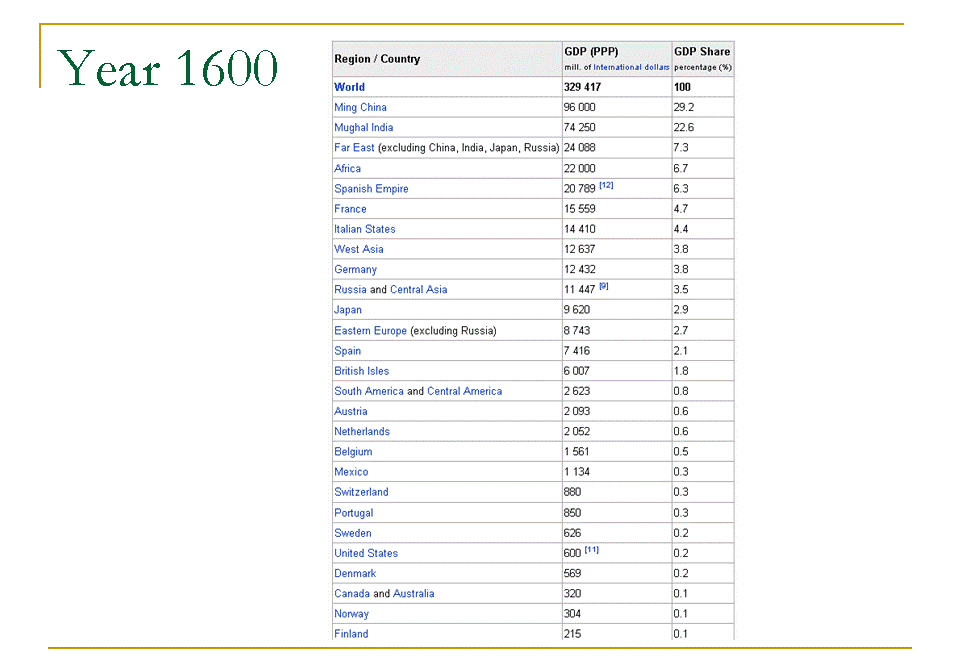Open the Ming China link
The image size is (960, 671).
point(360,108)
